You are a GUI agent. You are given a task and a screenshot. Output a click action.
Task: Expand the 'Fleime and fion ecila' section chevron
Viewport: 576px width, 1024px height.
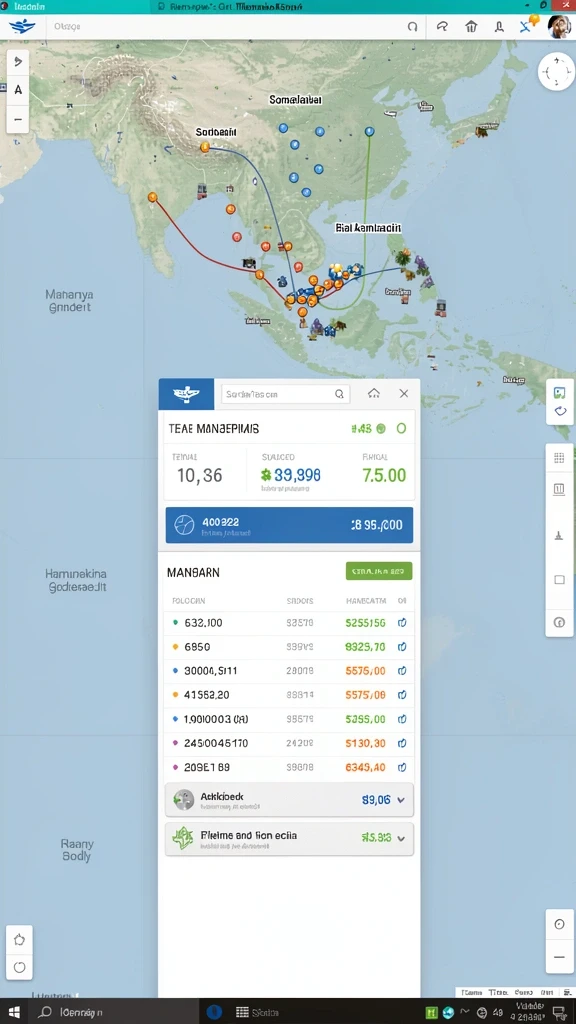(401, 838)
